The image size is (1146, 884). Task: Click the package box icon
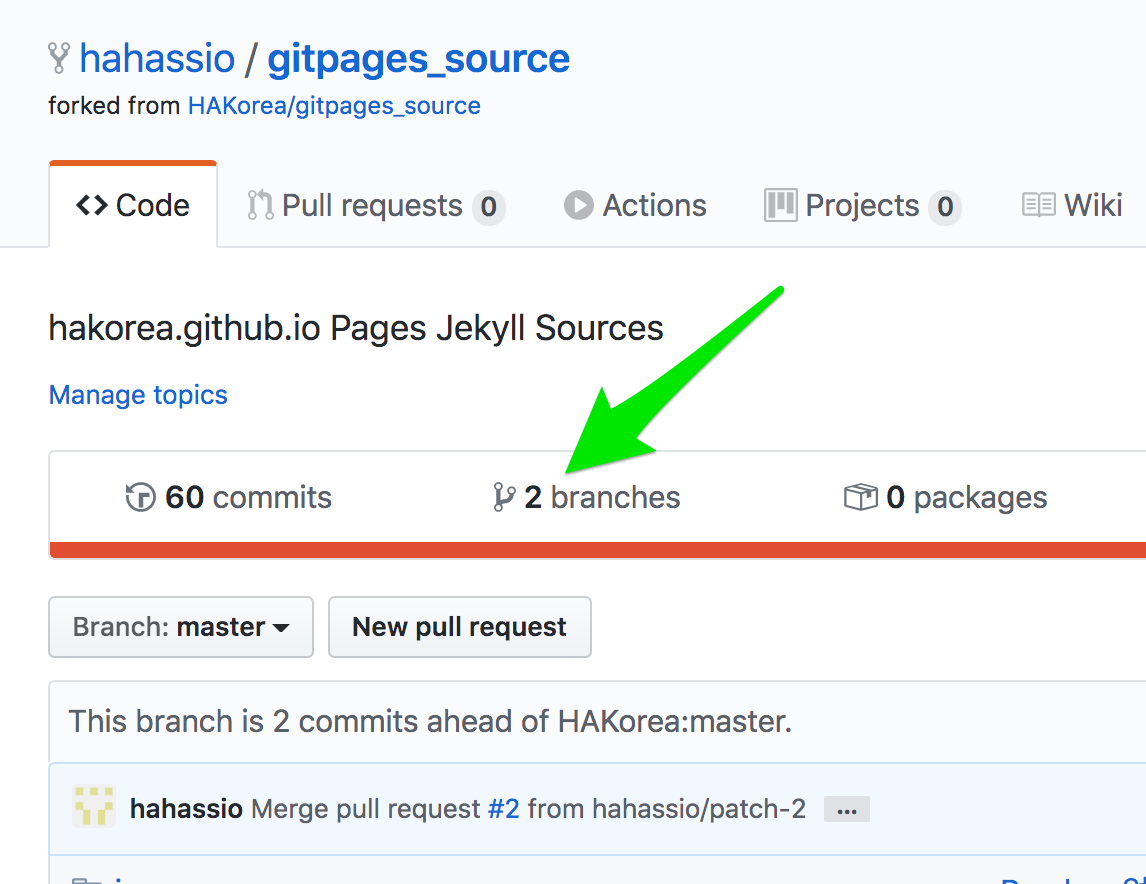(x=860, y=498)
